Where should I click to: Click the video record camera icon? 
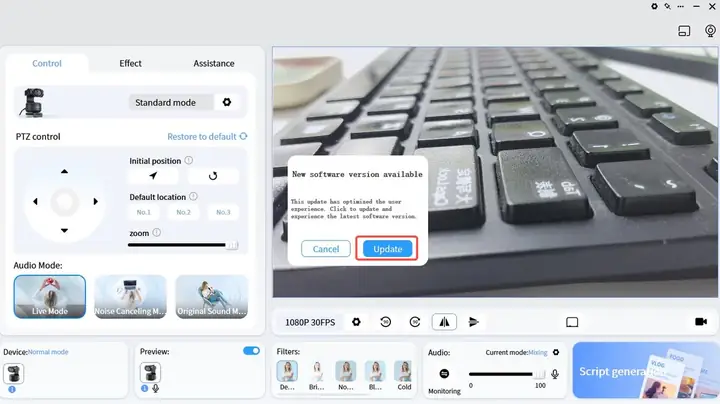700,322
